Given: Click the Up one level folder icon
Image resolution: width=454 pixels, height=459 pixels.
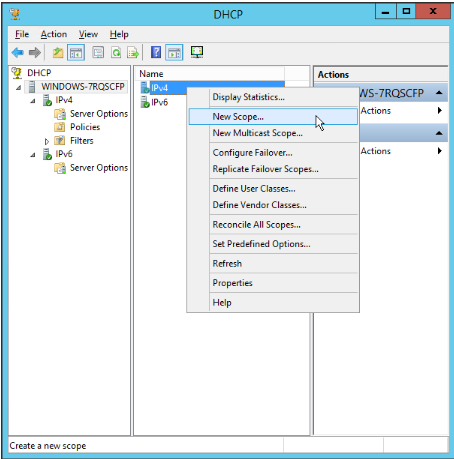Looking at the screenshot, I should [x=58, y=52].
